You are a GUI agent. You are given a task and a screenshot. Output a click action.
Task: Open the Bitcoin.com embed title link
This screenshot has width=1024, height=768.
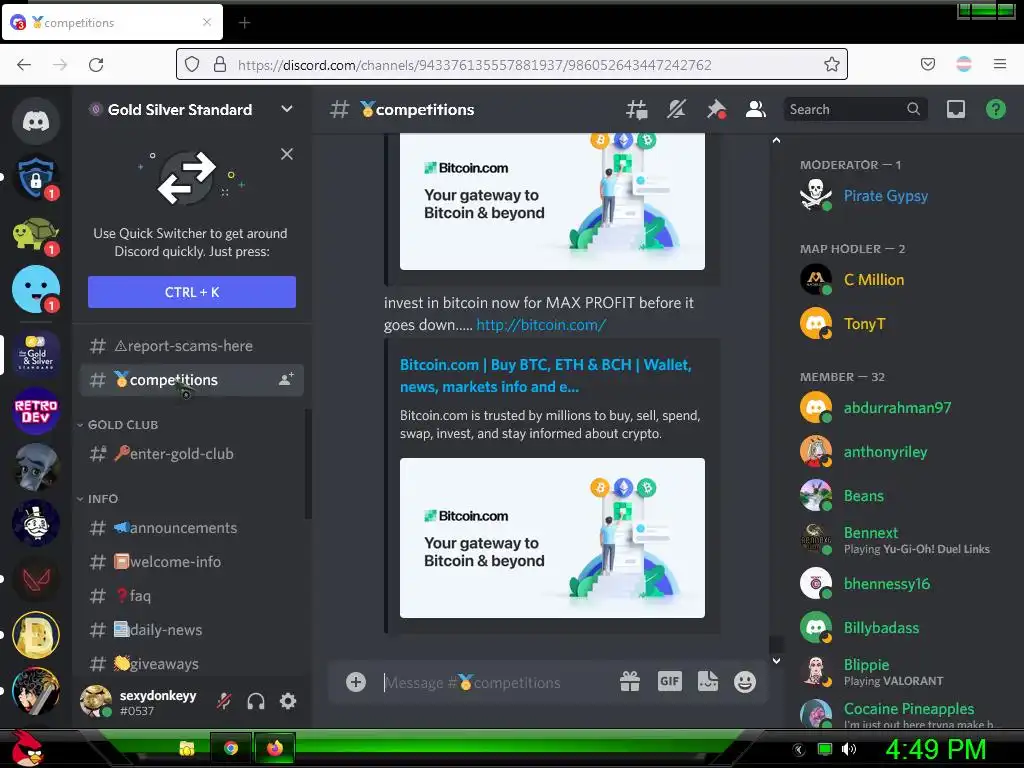coord(546,376)
